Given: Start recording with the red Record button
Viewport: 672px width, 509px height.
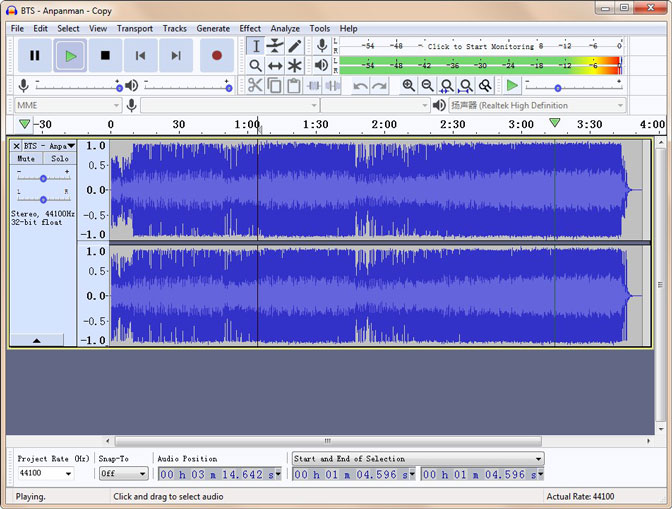Looking at the screenshot, I should 217,56.
